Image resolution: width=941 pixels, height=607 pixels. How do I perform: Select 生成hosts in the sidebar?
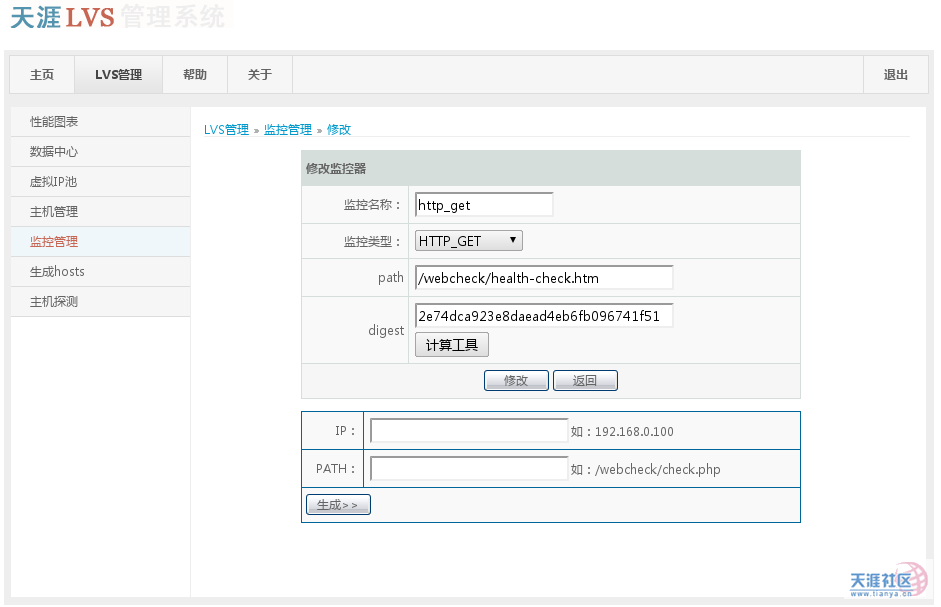coord(57,272)
